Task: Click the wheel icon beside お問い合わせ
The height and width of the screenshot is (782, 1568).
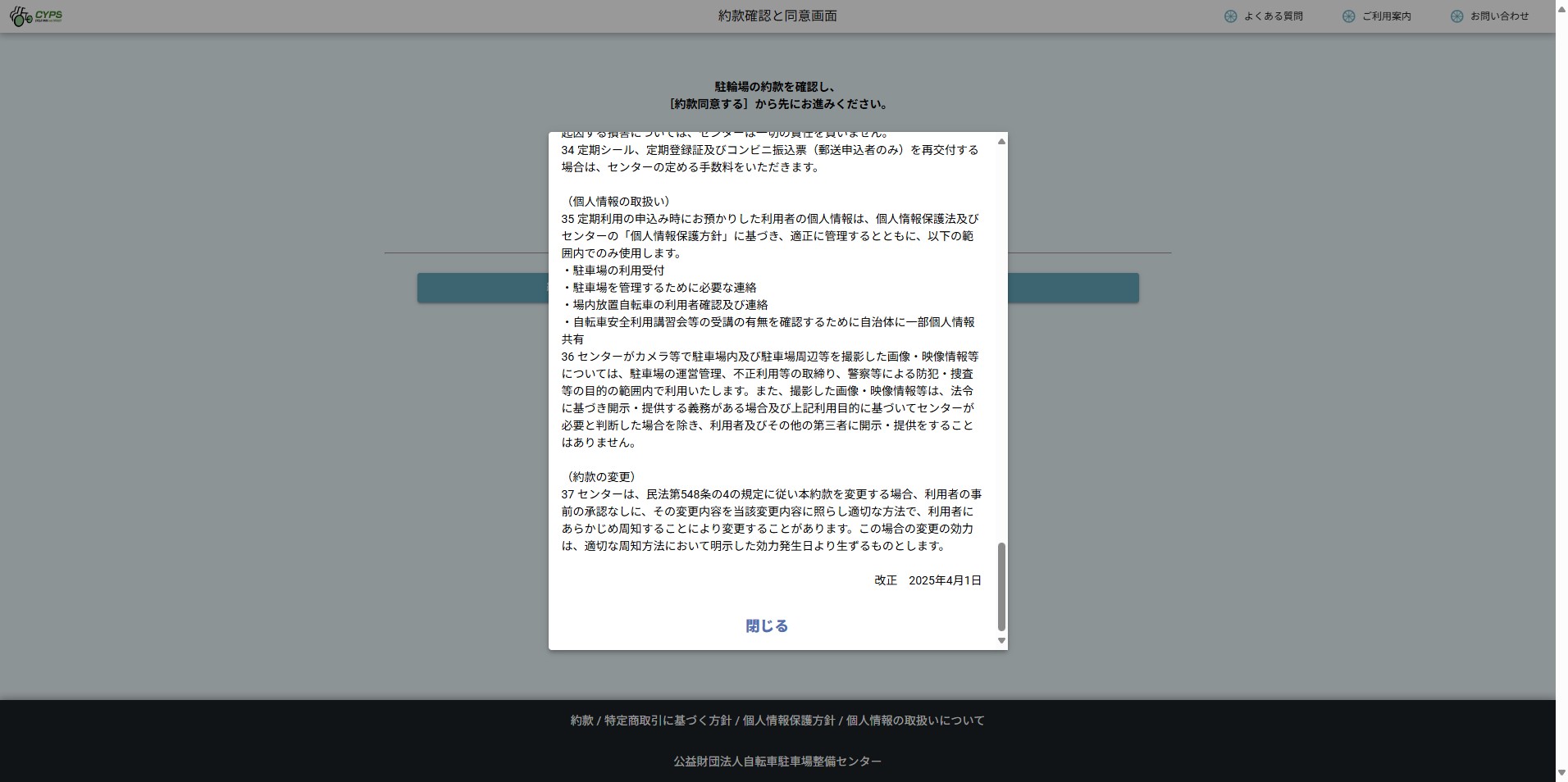Action: click(1456, 16)
